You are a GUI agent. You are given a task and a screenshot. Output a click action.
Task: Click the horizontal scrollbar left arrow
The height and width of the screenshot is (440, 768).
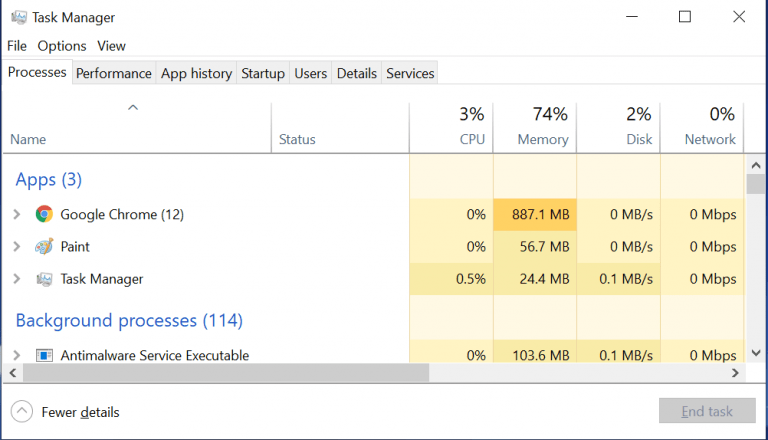click(x=13, y=373)
